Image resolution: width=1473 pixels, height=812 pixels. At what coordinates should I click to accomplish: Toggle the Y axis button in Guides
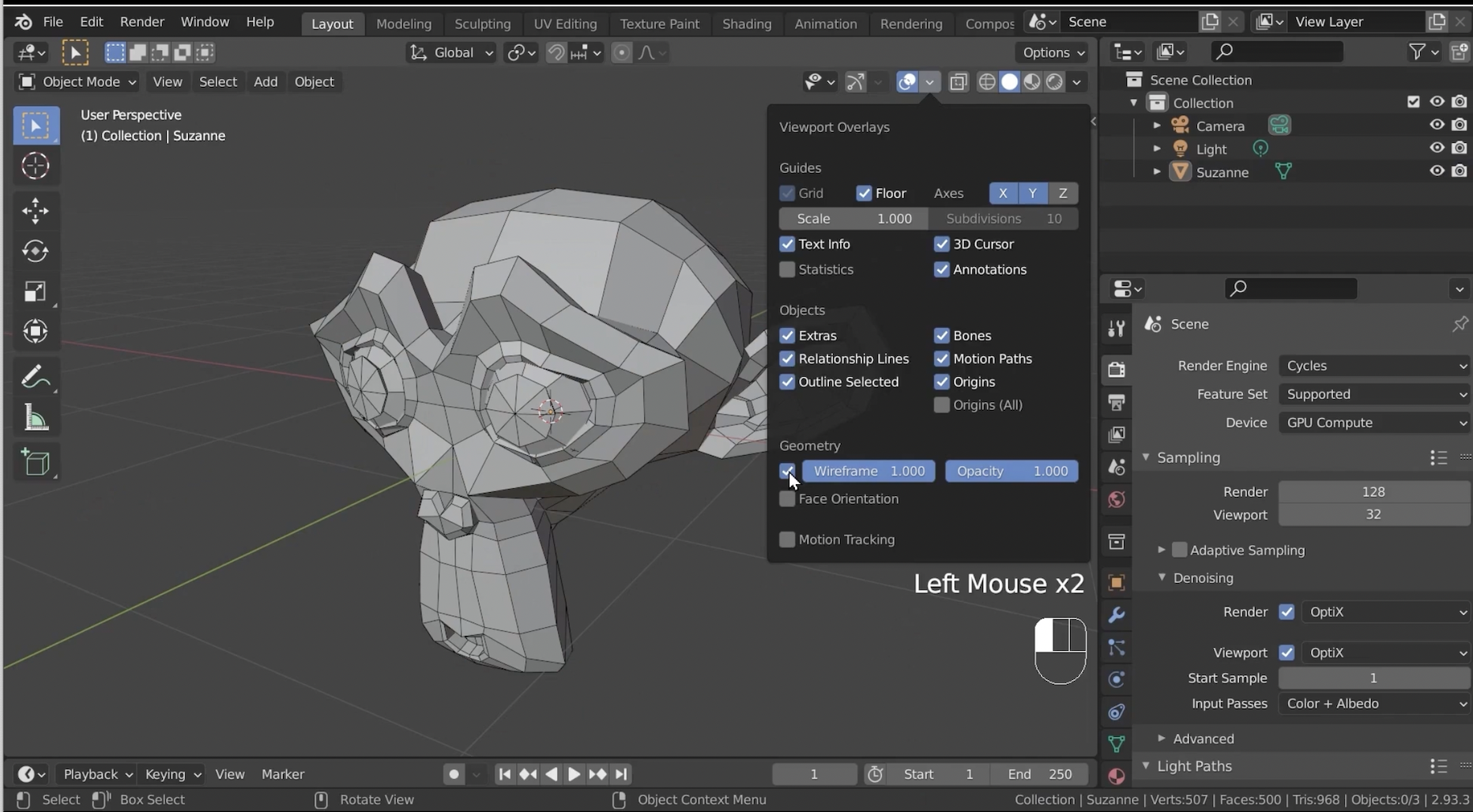(1032, 194)
